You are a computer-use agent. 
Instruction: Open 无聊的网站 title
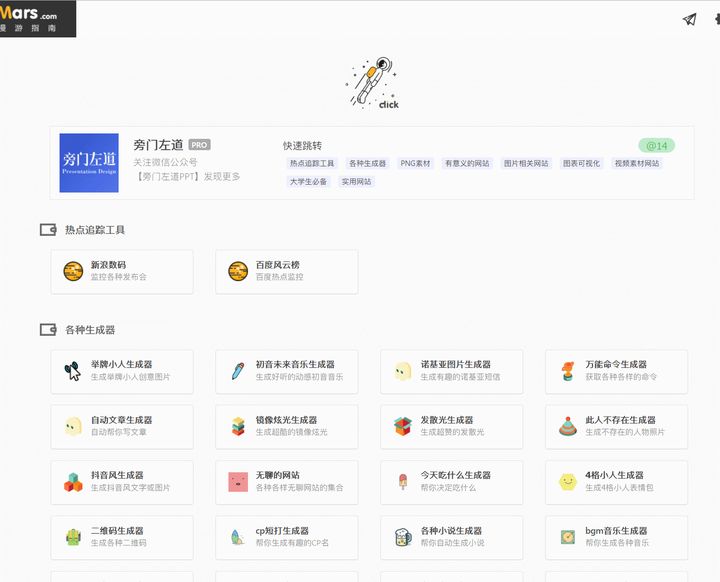pyautogui.click(x=277, y=475)
